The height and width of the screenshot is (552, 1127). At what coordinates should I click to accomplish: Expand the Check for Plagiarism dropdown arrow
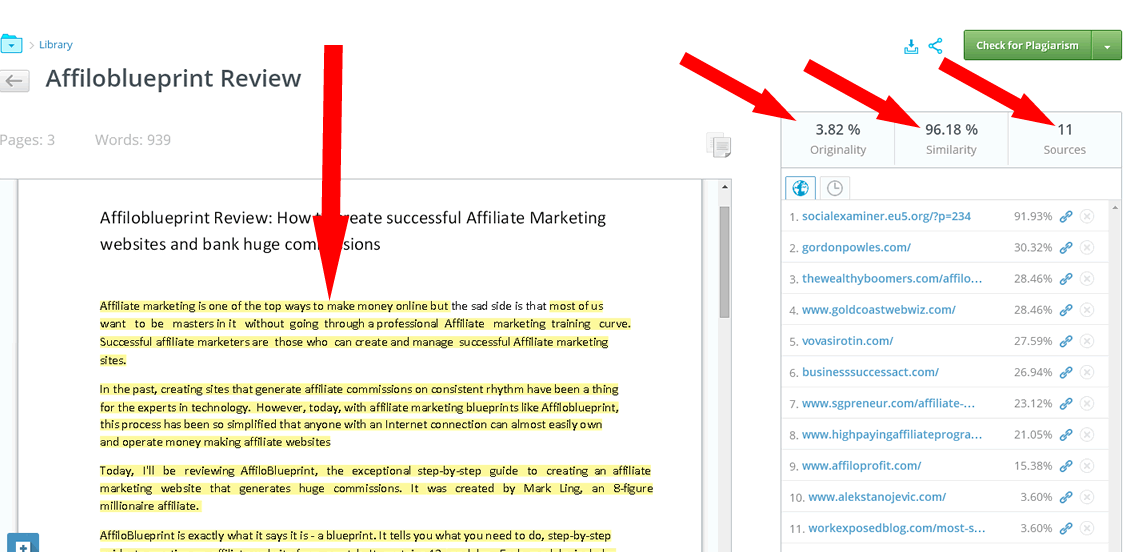click(x=1107, y=46)
